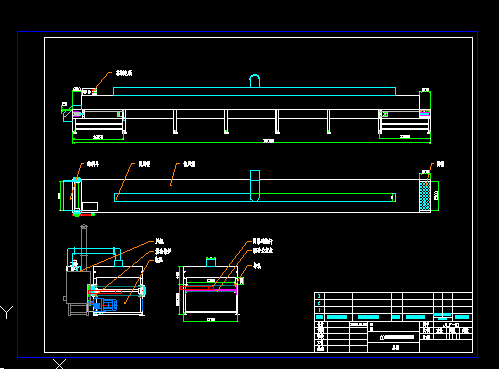499x369 pixels.
Task: Click the title block's center drawing-name cell
Action: point(393,337)
